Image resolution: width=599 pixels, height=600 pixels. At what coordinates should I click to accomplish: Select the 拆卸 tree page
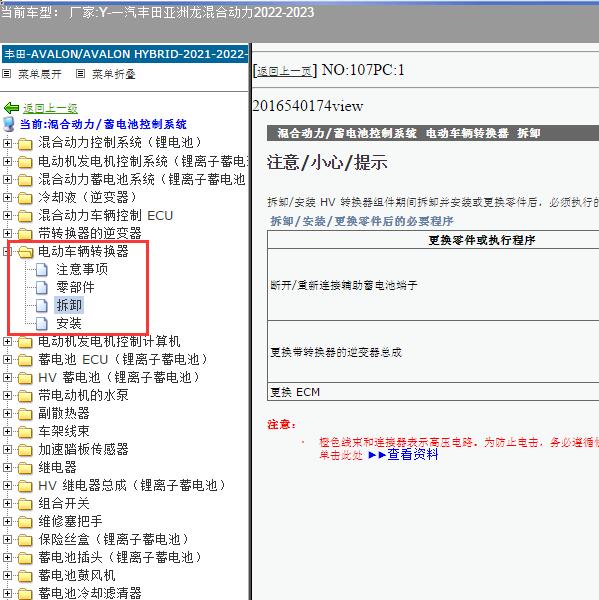[69, 305]
